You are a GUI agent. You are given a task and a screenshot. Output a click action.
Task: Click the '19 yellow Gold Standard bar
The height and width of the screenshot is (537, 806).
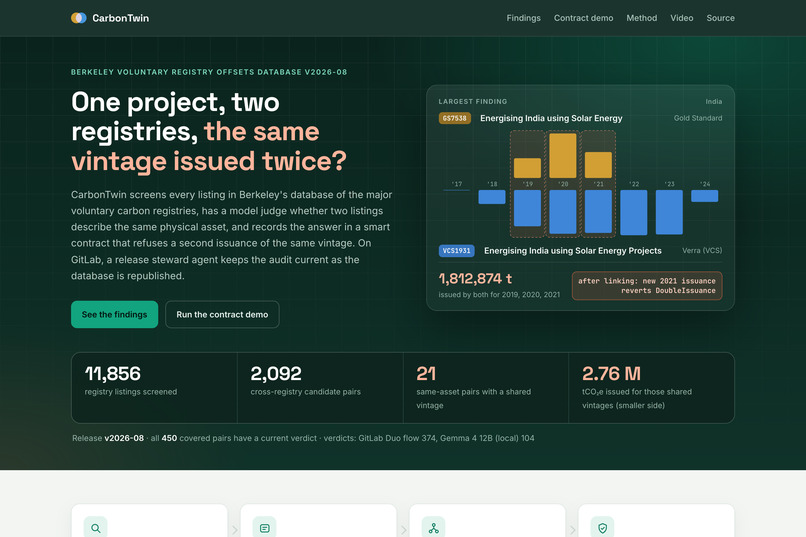point(527,168)
